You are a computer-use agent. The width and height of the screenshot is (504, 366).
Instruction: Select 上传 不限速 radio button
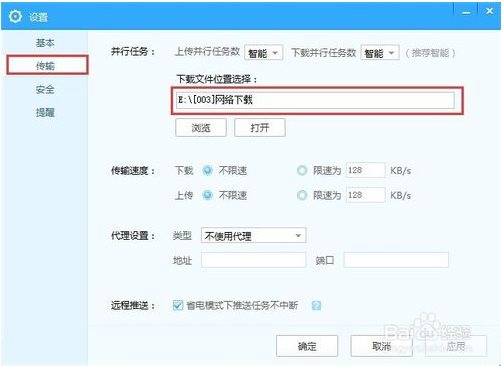click(x=207, y=195)
